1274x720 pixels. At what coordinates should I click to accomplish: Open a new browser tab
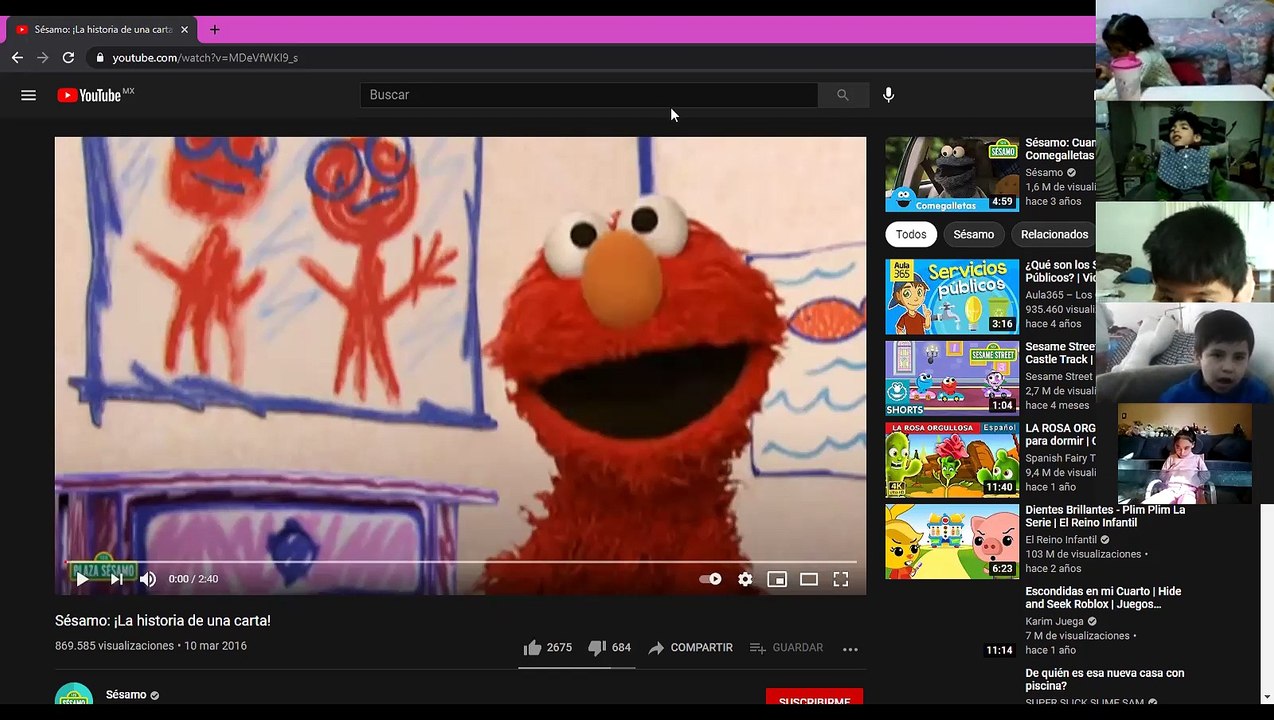tap(214, 30)
